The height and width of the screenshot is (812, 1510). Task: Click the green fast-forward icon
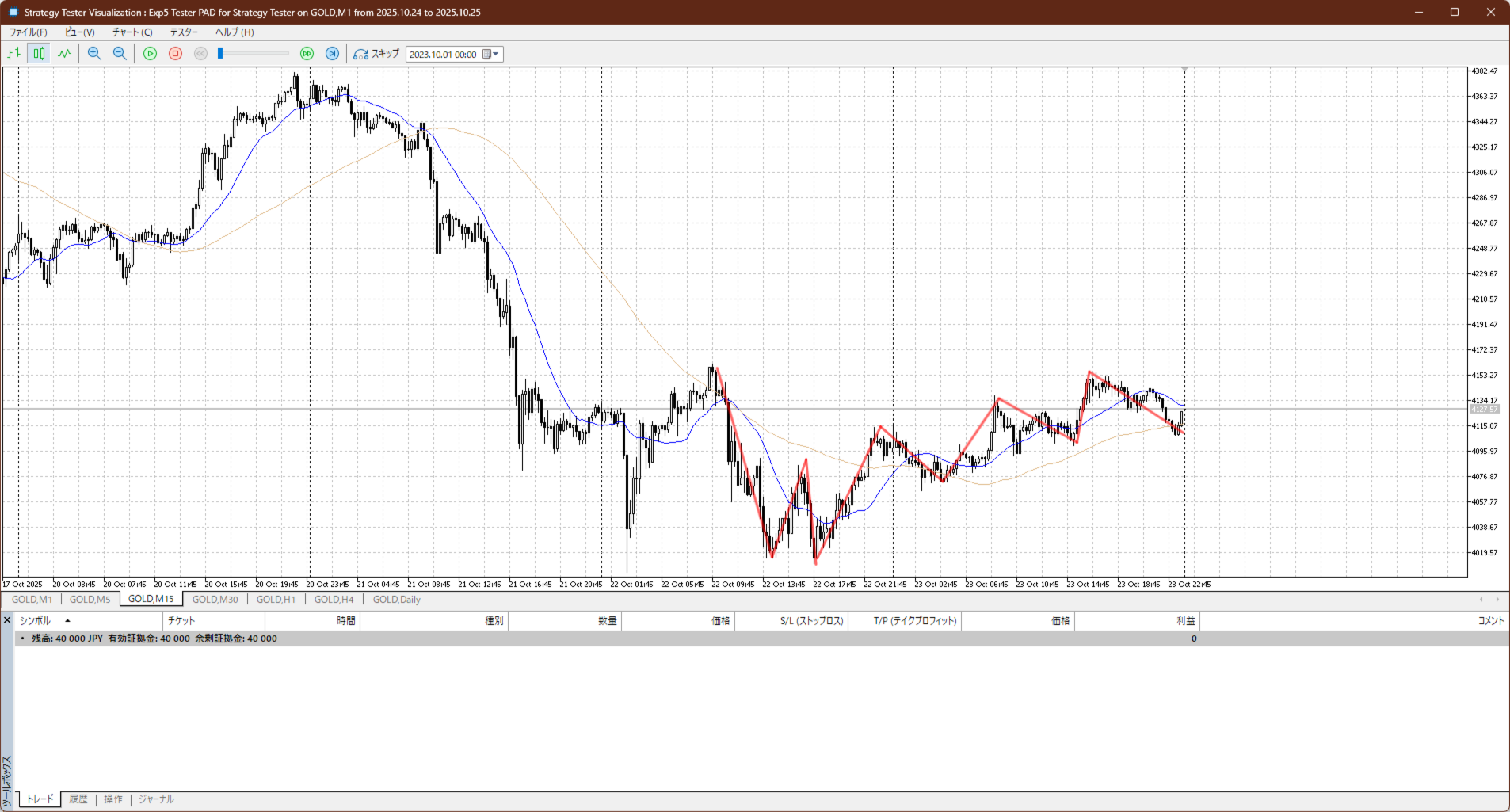coord(307,54)
